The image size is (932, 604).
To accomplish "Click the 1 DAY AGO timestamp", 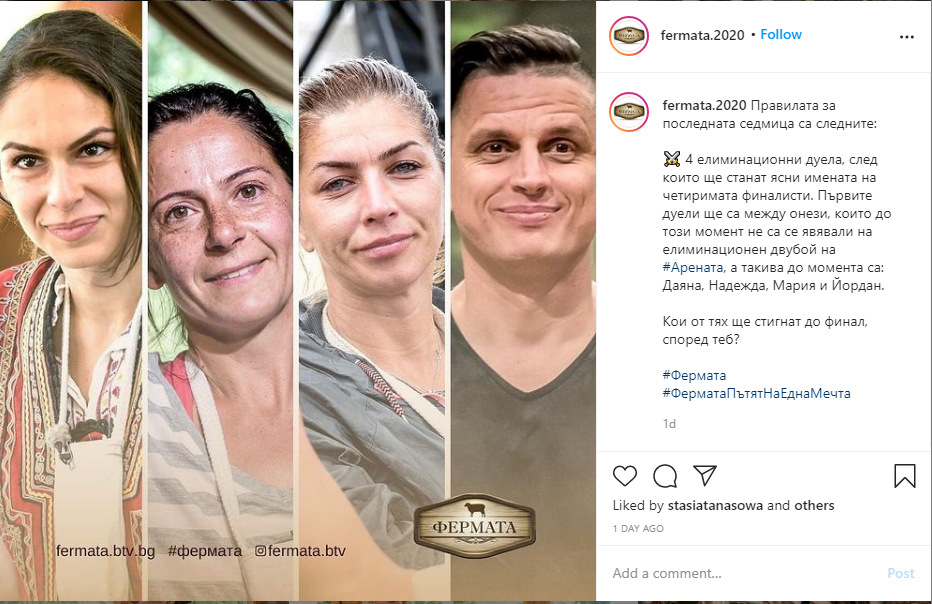I will [x=638, y=528].
